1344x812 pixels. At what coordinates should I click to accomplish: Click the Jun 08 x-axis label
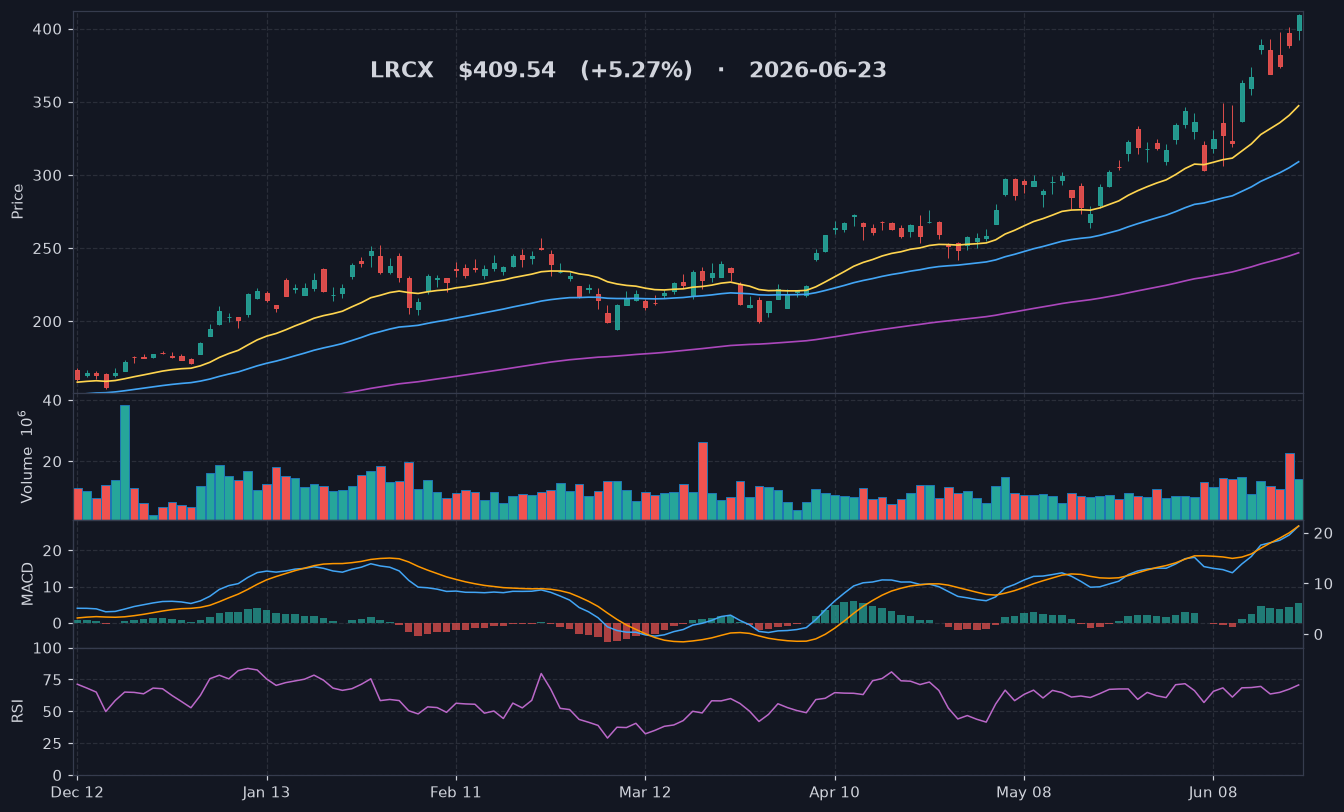click(x=1213, y=792)
